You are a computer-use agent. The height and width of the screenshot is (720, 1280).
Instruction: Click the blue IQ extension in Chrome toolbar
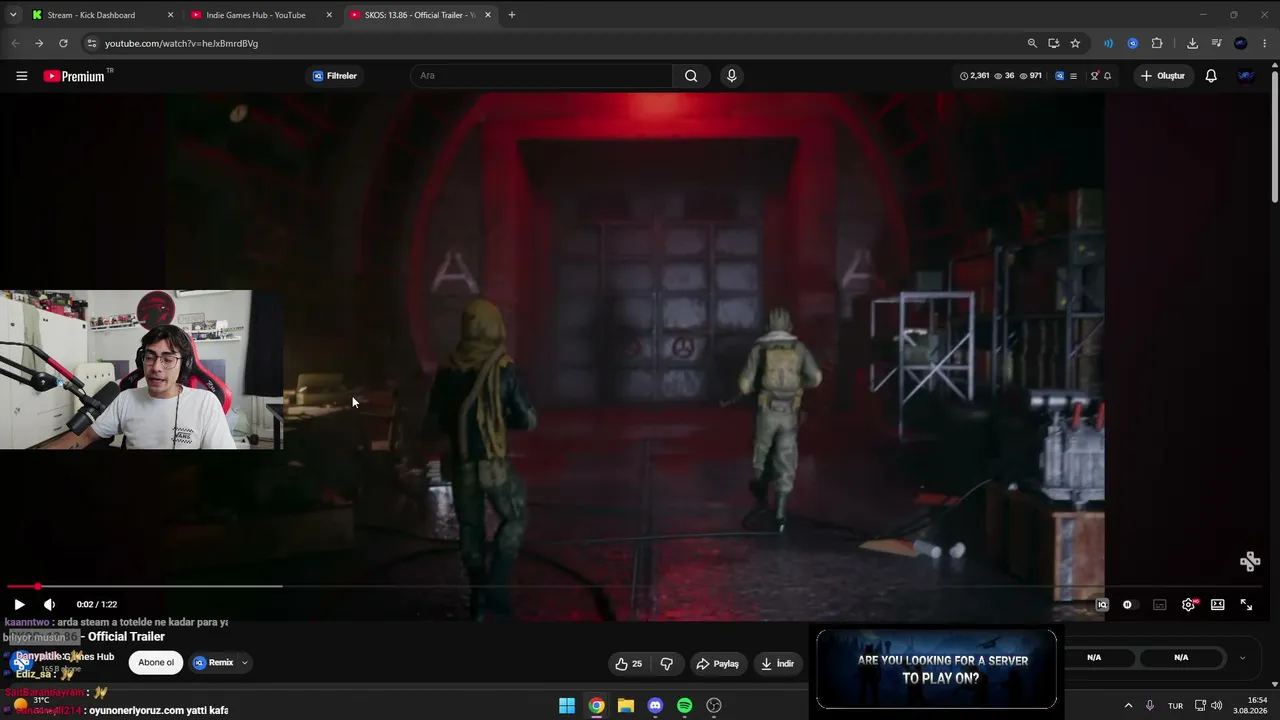click(x=1132, y=43)
